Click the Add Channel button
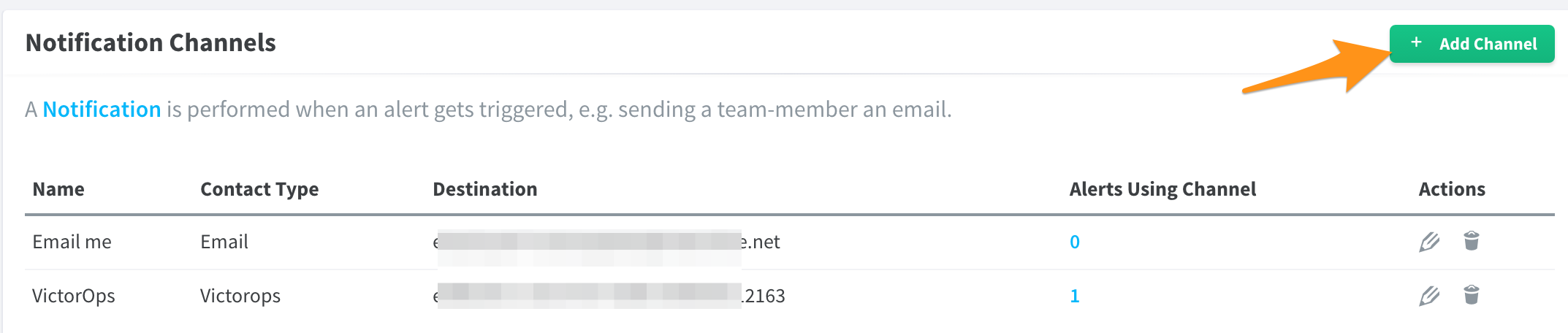The image size is (1568, 333). pyautogui.click(x=1472, y=44)
